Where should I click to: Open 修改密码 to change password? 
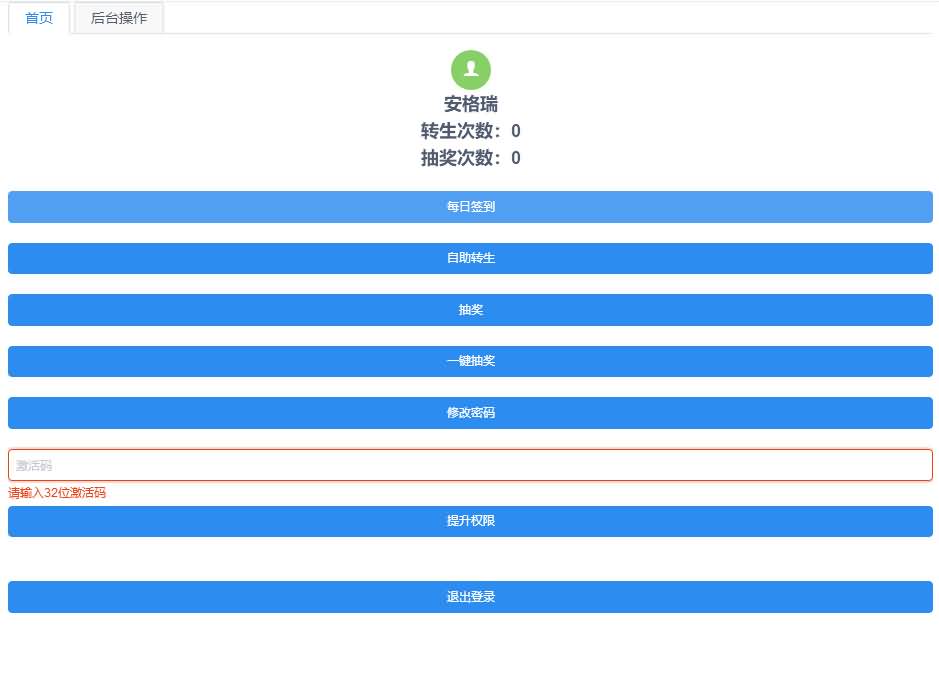[470, 413]
